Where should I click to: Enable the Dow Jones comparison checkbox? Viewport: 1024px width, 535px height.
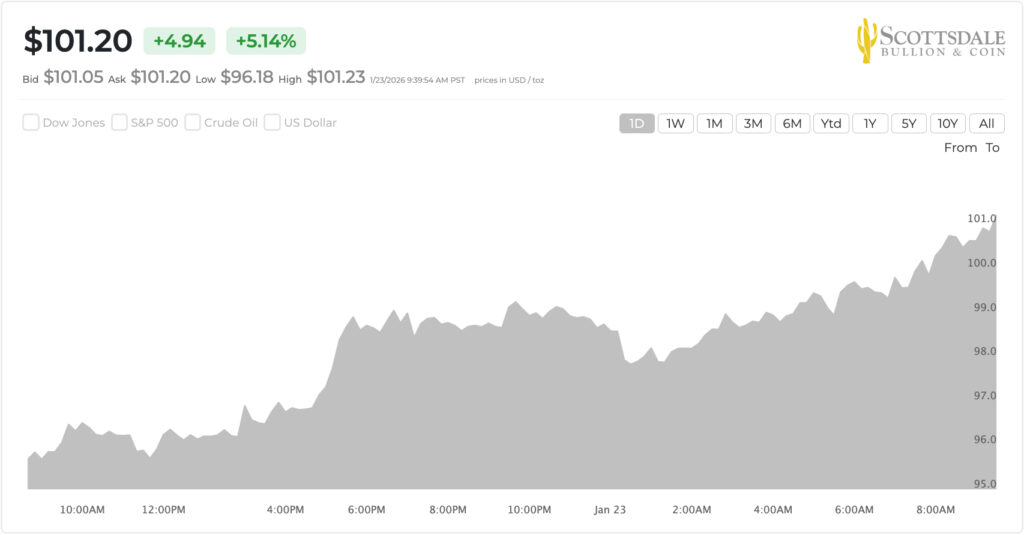31,123
